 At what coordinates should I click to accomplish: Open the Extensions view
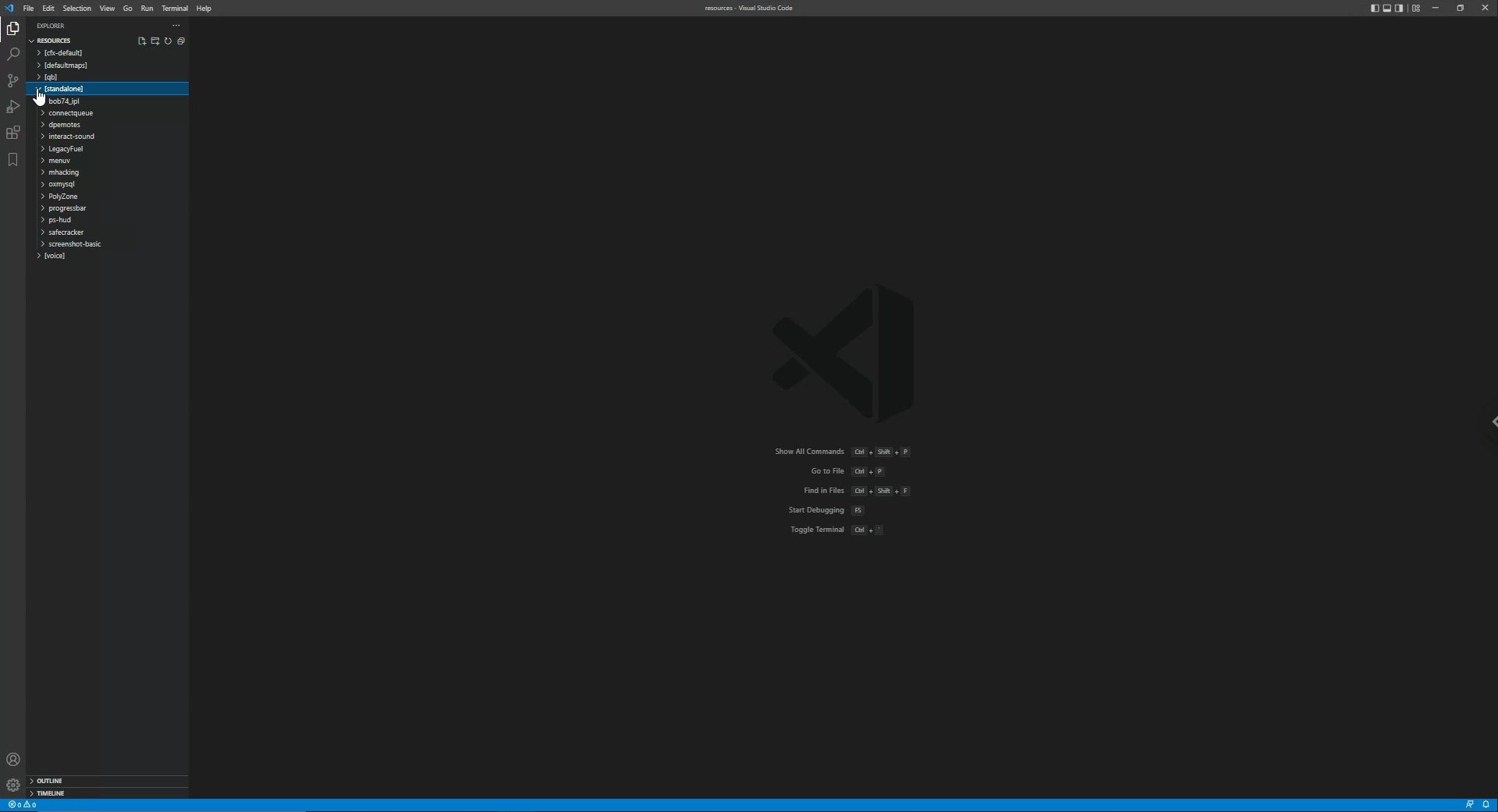(12, 133)
